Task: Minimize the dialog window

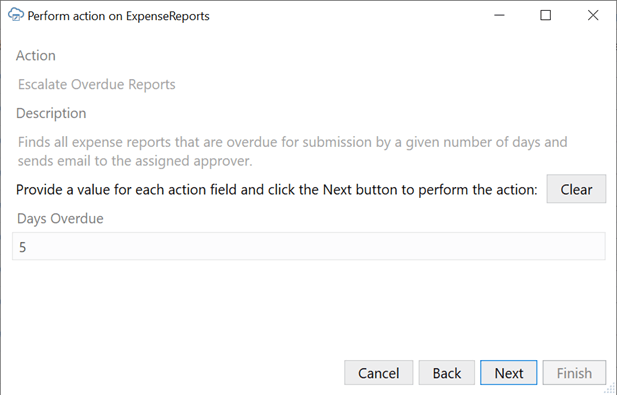Action: [499, 15]
